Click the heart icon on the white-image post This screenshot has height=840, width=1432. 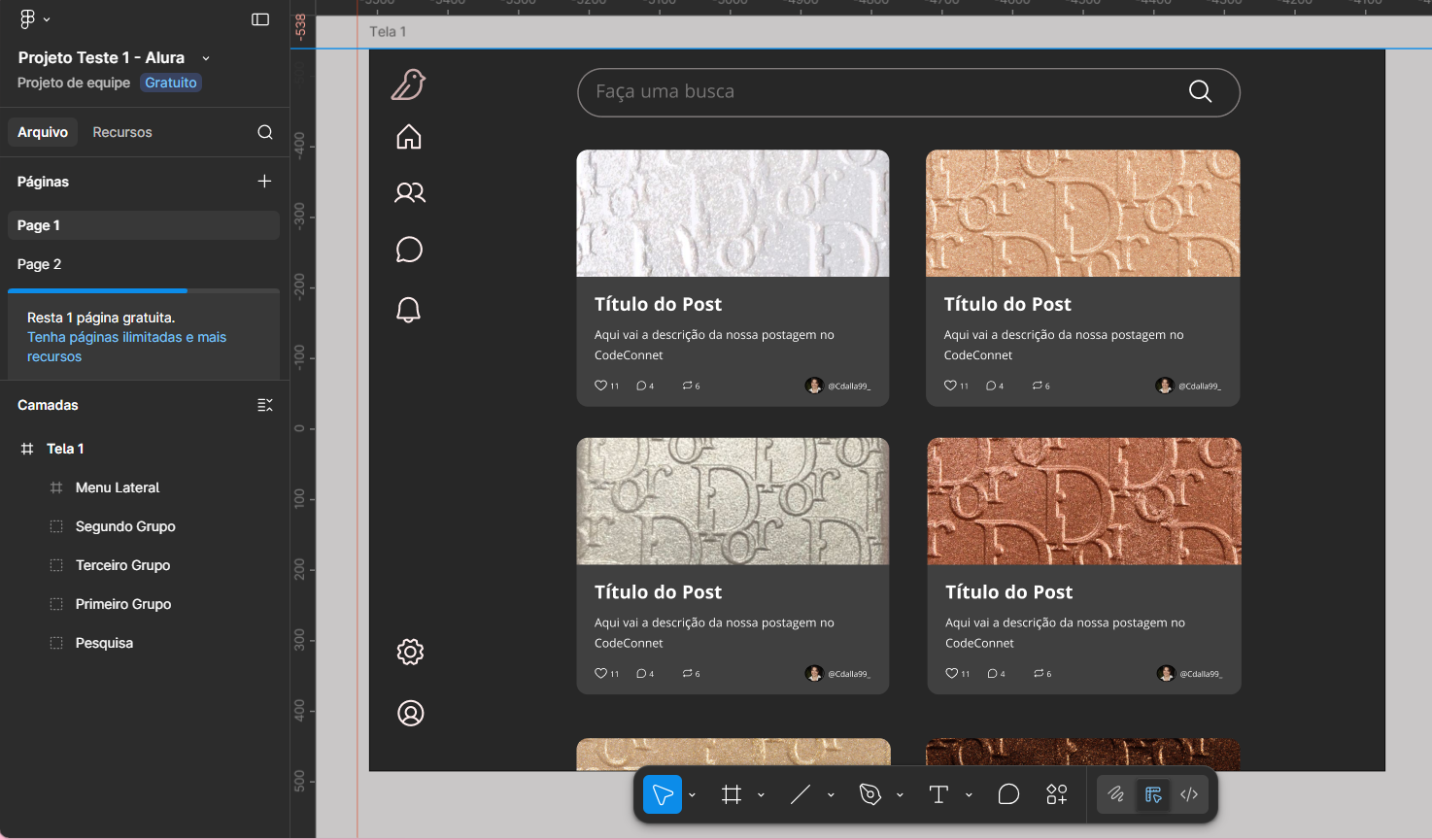point(600,386)
